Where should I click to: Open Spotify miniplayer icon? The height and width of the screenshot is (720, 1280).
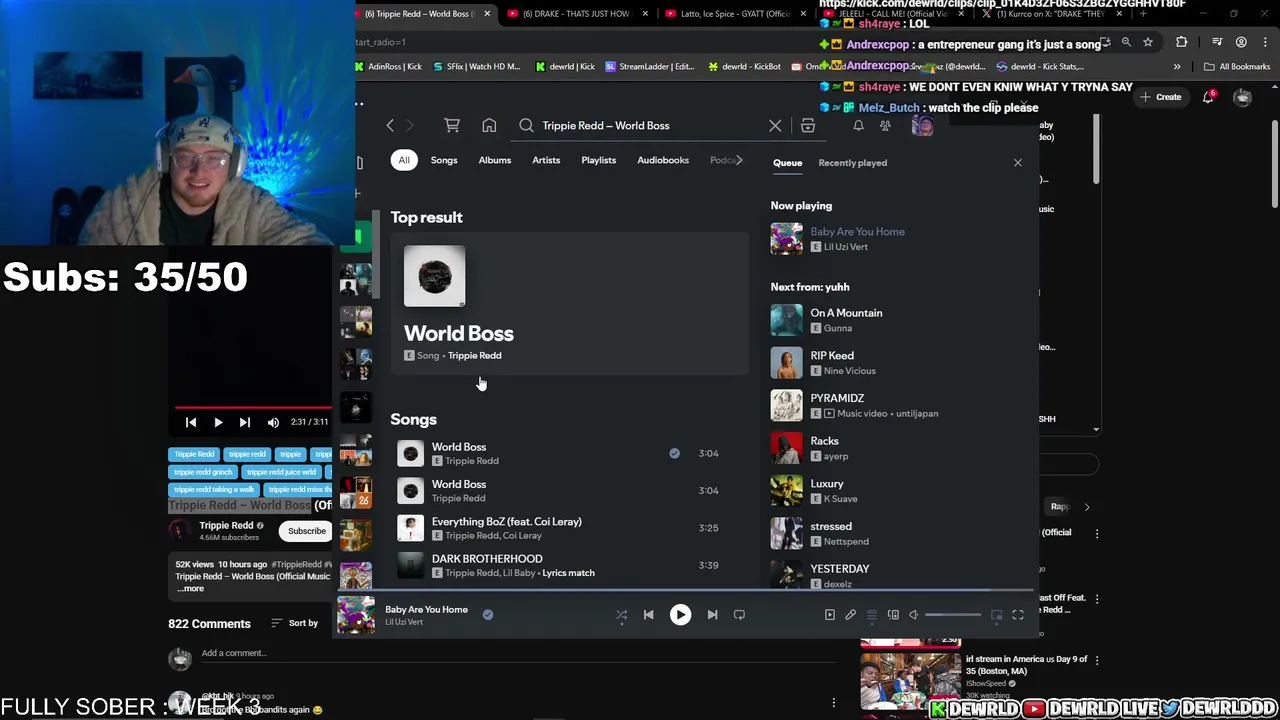coord(996,615)
